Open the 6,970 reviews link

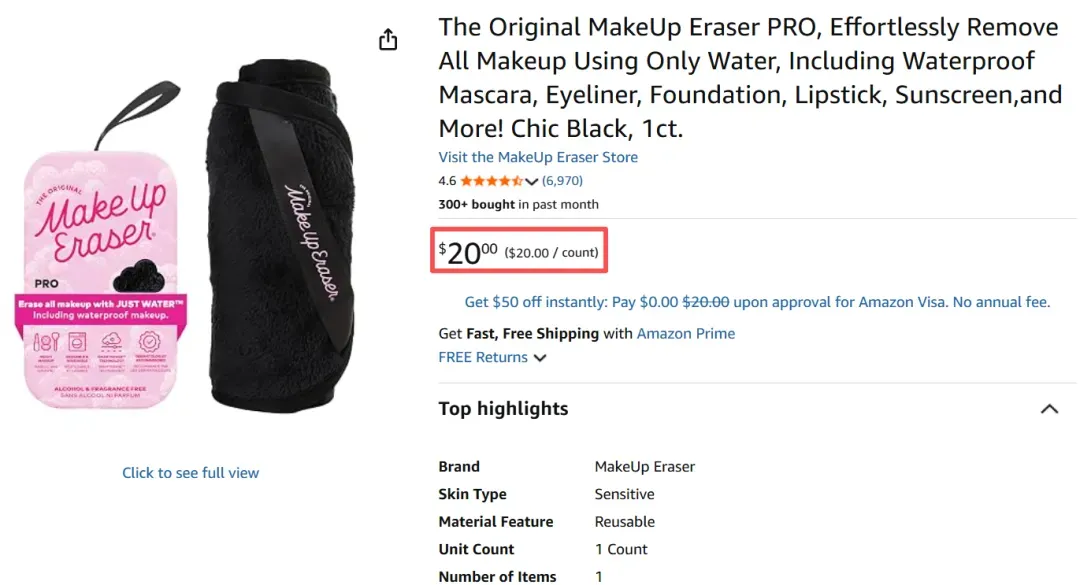562,181
